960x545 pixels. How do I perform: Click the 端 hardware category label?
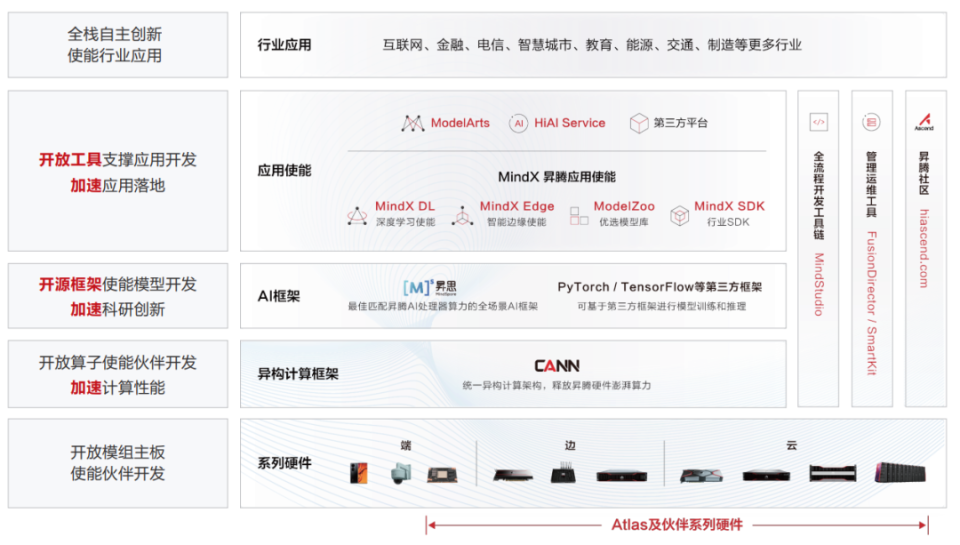click(x=406, y=446)
